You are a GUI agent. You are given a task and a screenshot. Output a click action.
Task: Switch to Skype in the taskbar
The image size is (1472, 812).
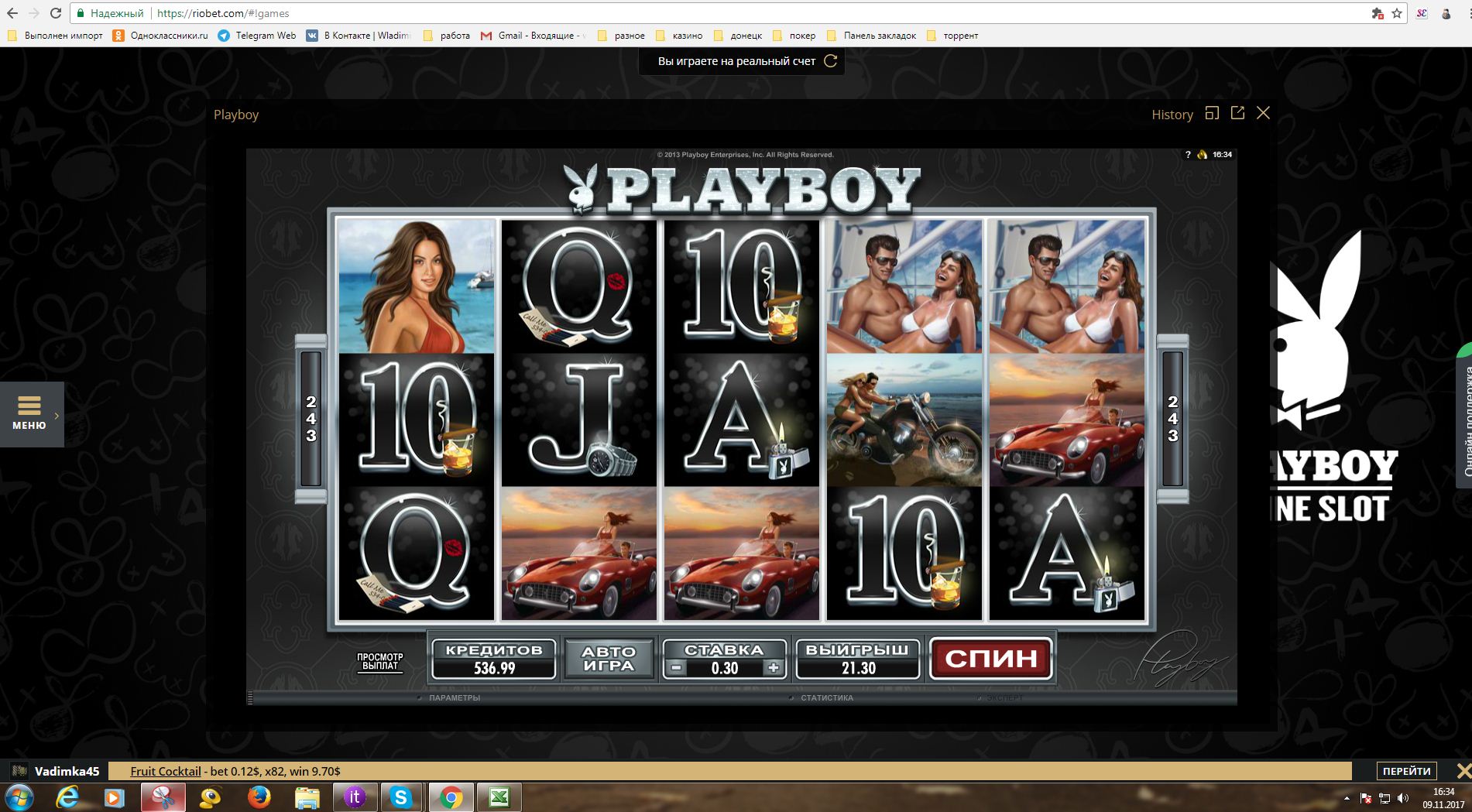(x=402, y=797)
